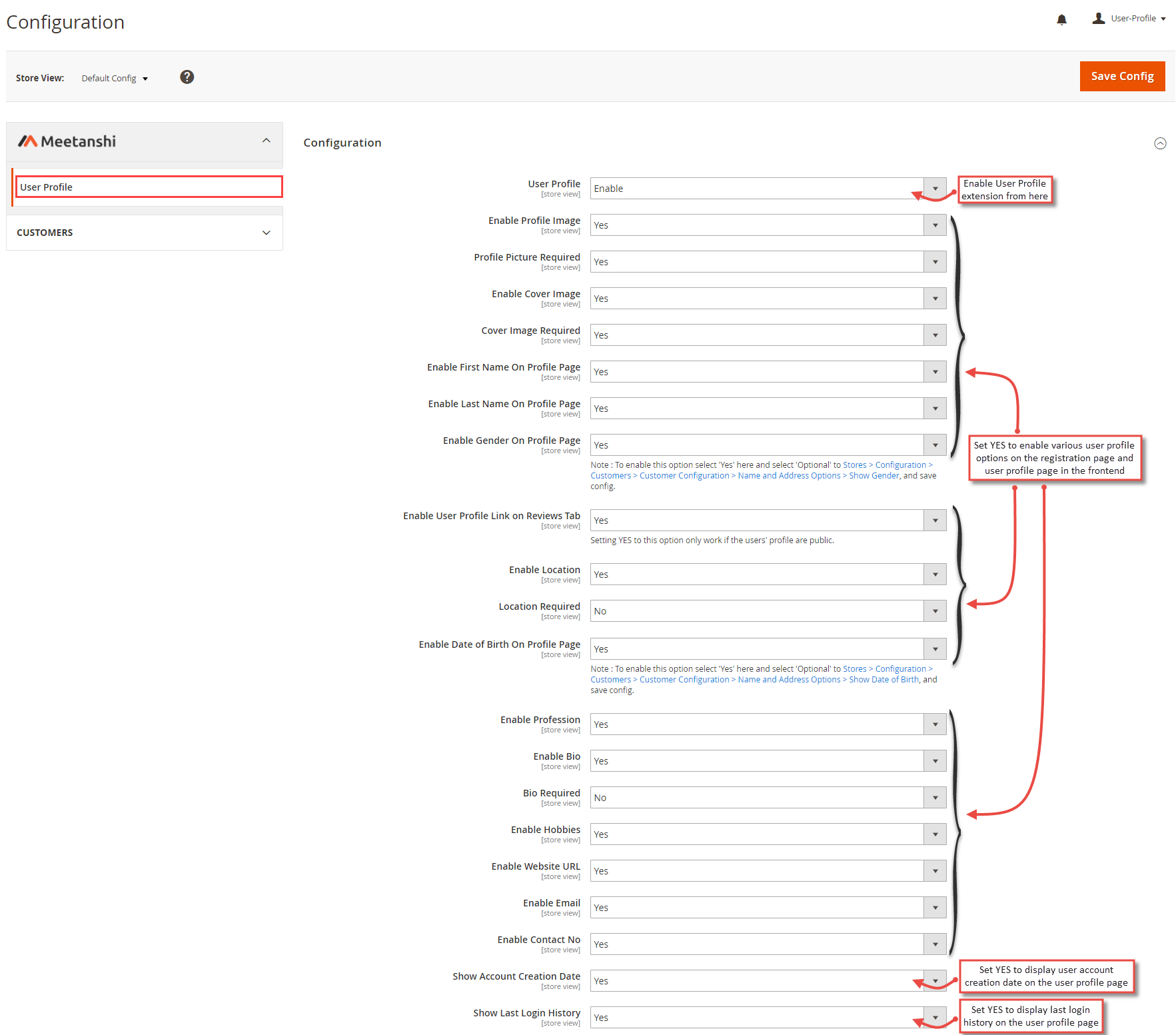Select User Profile in the sidebar
Image resolution: width=1176 pixels, height=1035 pixels.
pos(46,187)
